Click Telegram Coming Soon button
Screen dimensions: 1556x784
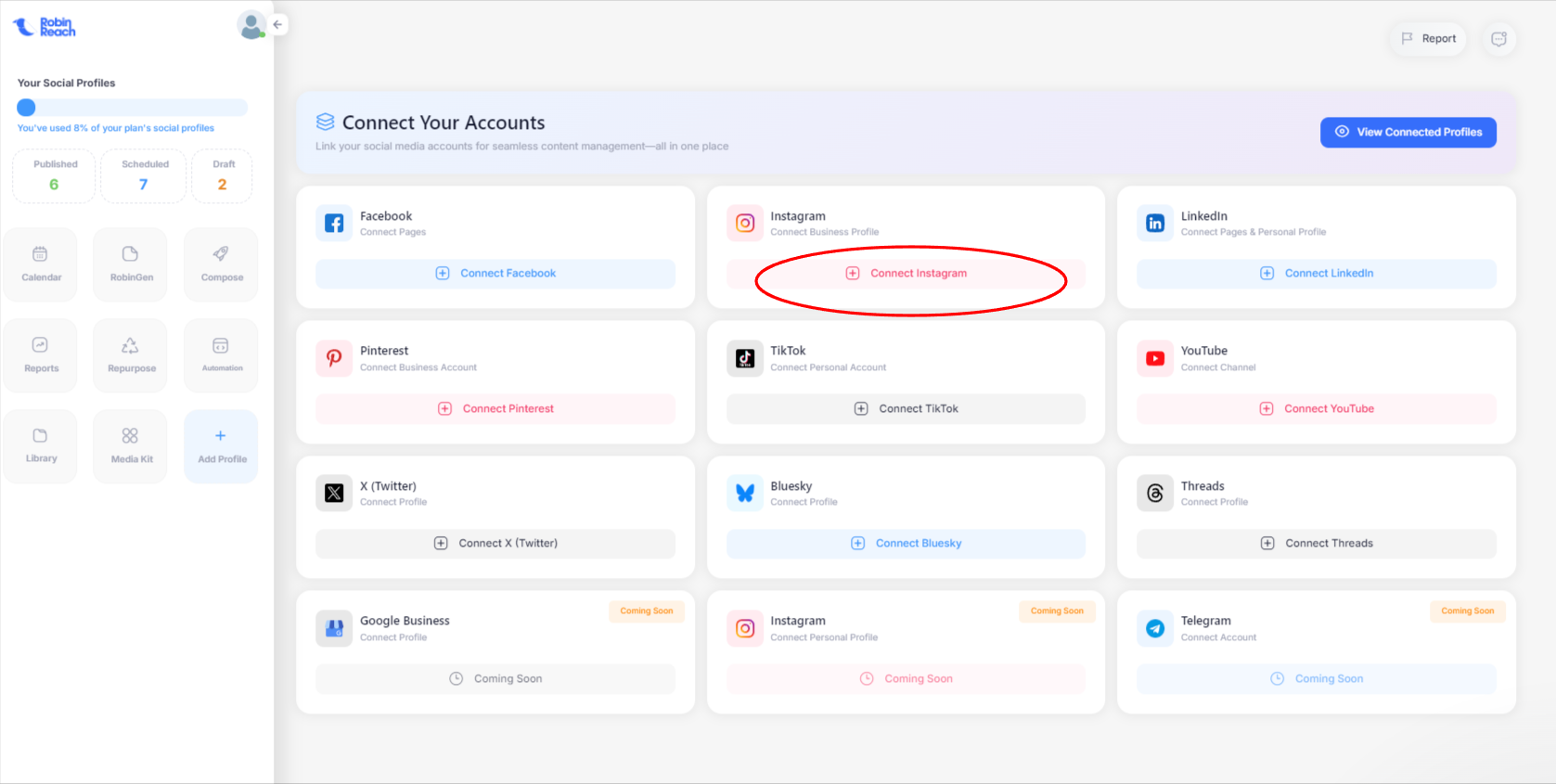point(1317,679)
